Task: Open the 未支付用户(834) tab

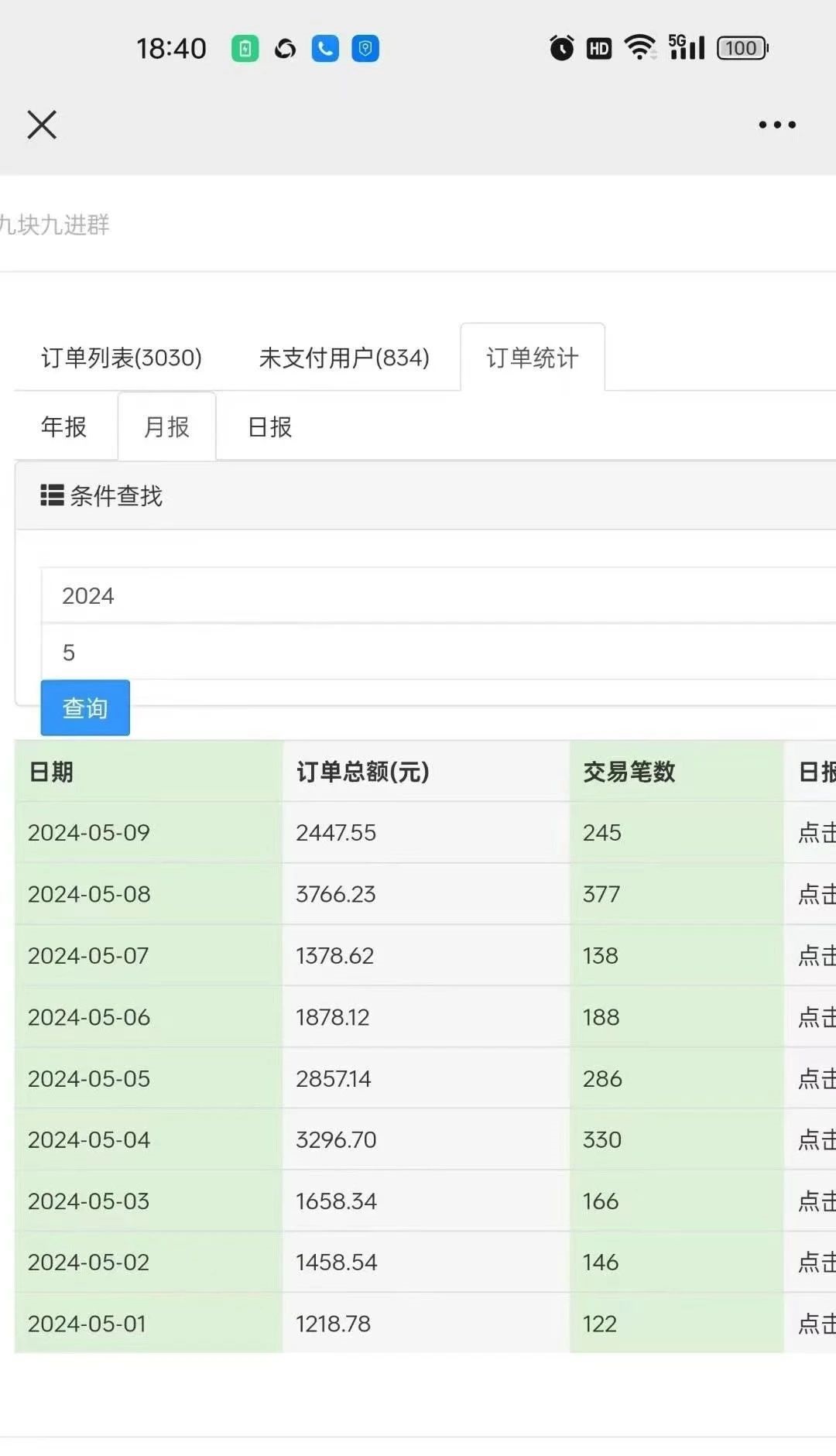Action: 344,358
